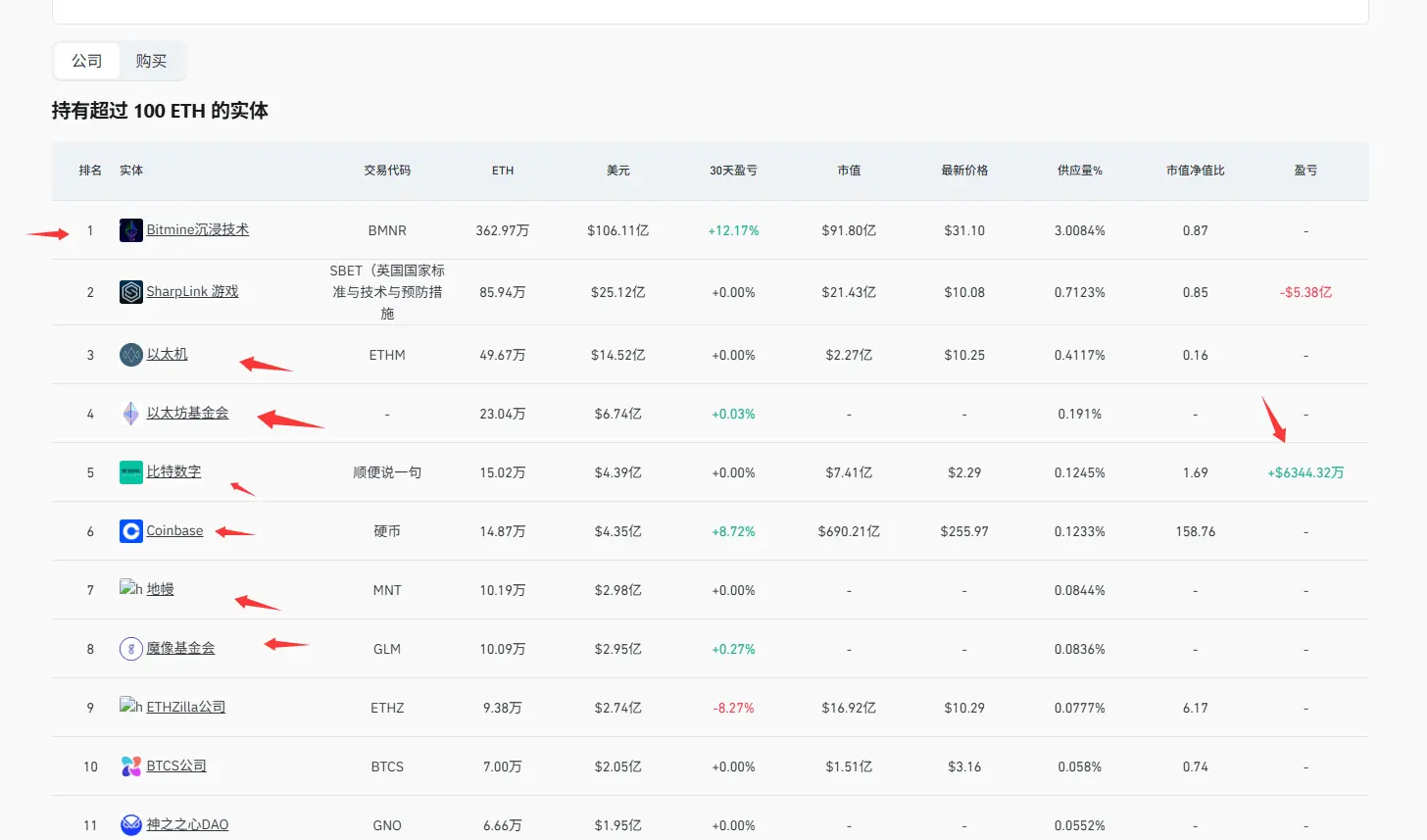Click the MNT ticker cell
This screenshot has height=840, width=1427.
(387, 590)
